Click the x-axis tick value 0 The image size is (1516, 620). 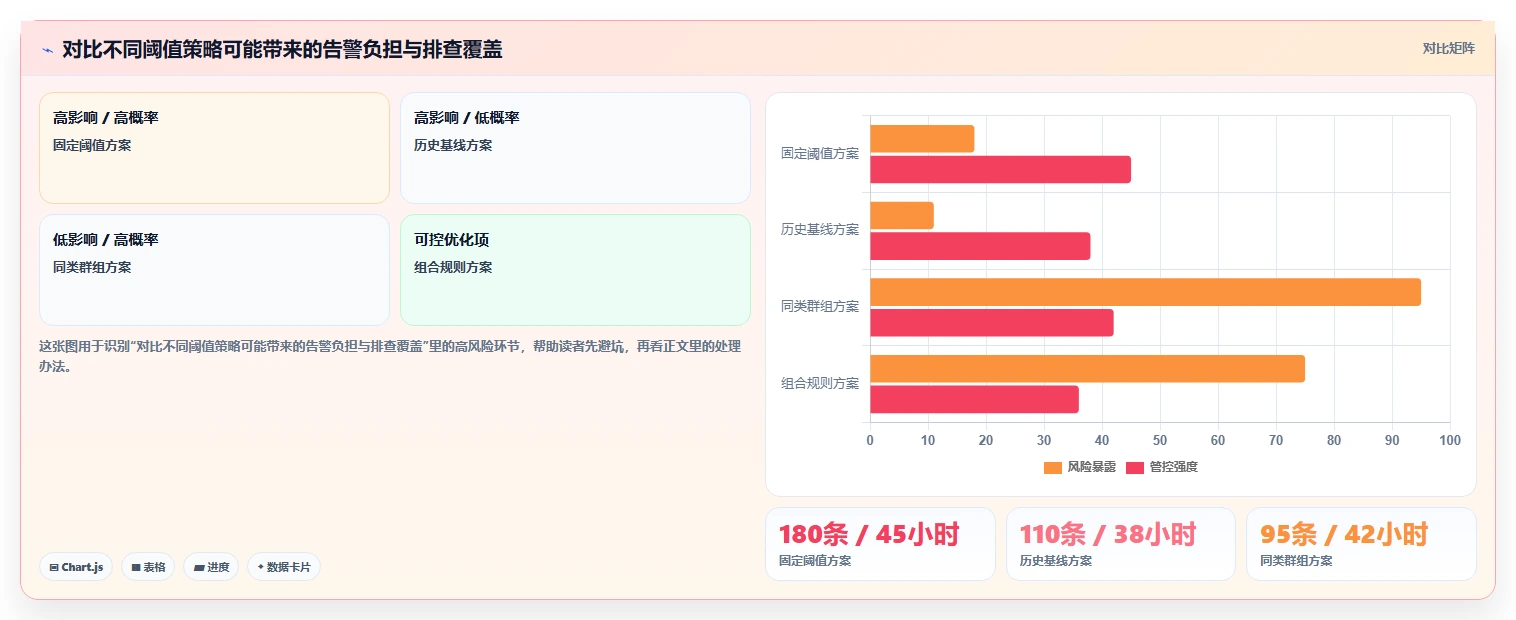click(x=870, y=441)
